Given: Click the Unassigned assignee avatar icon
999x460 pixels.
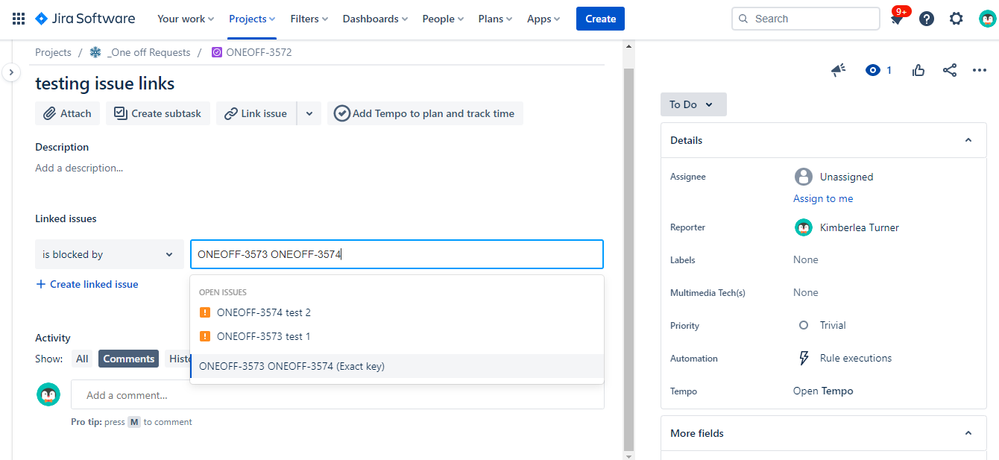Looking at the screenshot, I should tap(803, 176).
